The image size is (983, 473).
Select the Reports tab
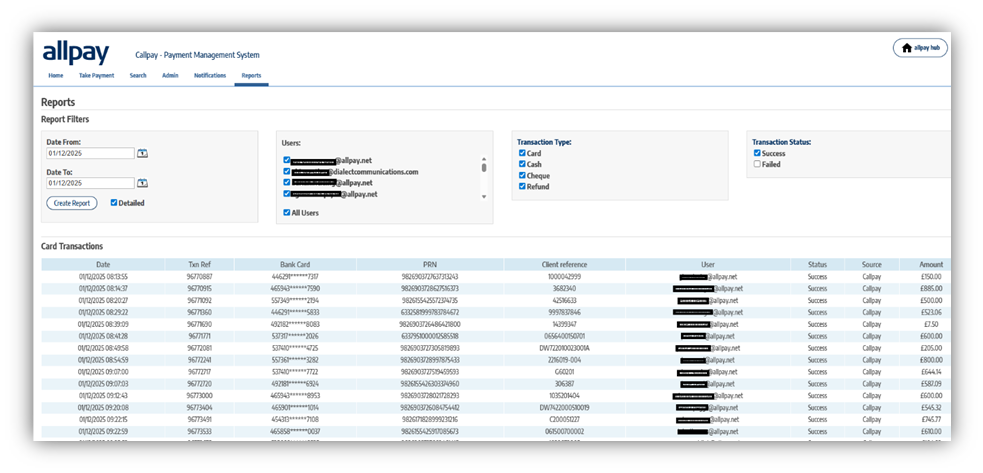click(251, 75)
